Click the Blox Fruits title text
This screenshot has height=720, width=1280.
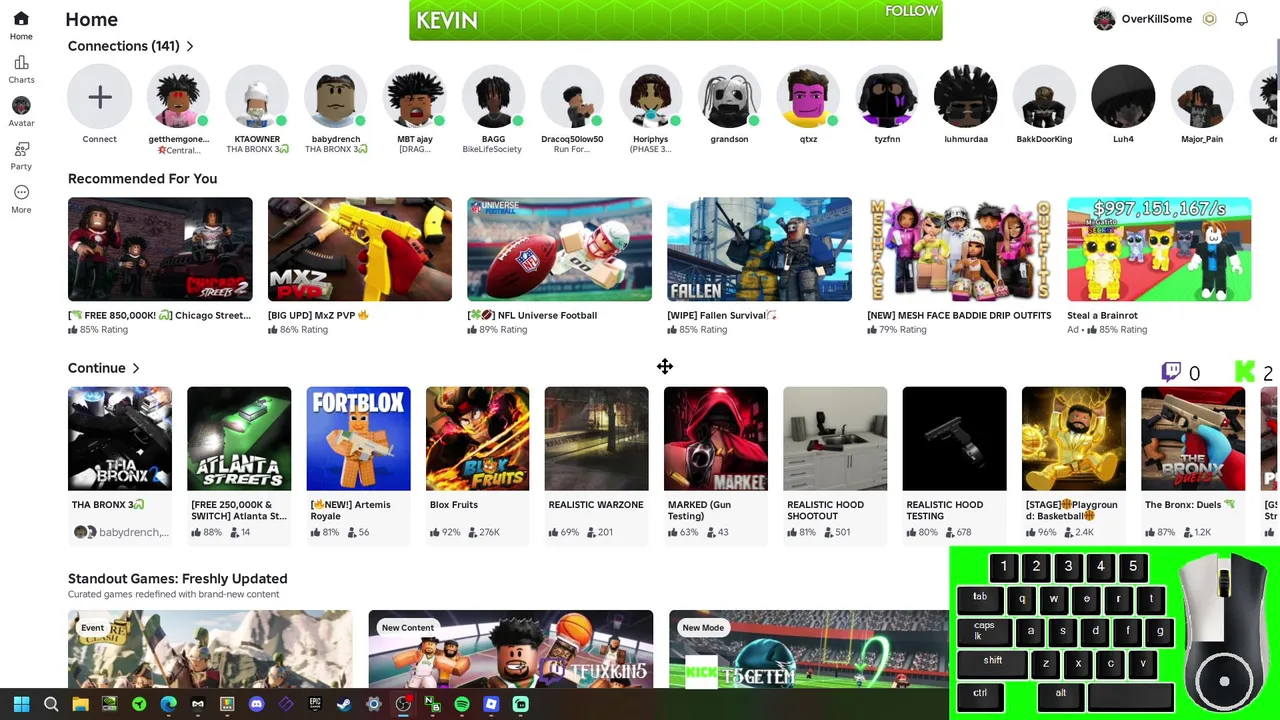pyautogui.click(x=454, y=505)
